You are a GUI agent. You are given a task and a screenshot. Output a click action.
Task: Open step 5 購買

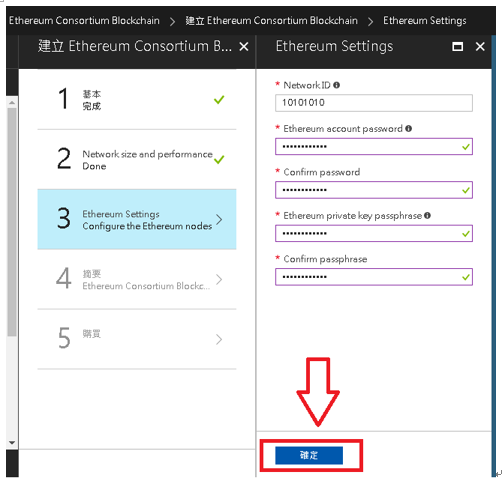(x=137, y=339)
